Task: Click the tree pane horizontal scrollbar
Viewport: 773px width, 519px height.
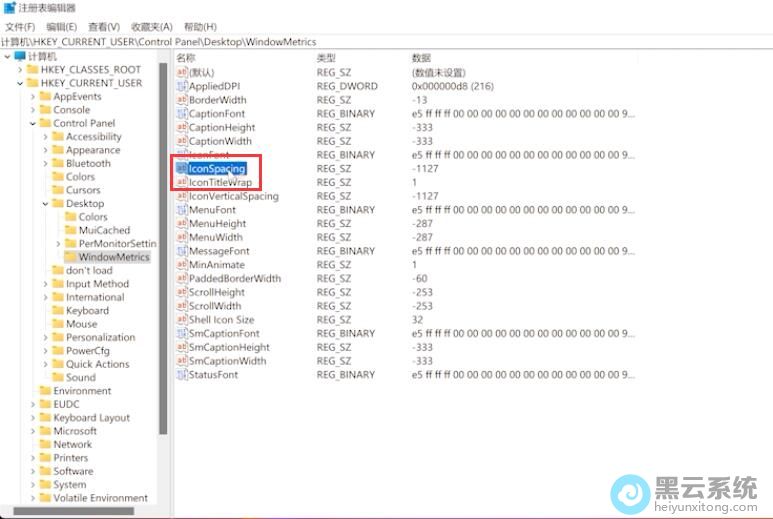Action: click(x=74, y=511)
